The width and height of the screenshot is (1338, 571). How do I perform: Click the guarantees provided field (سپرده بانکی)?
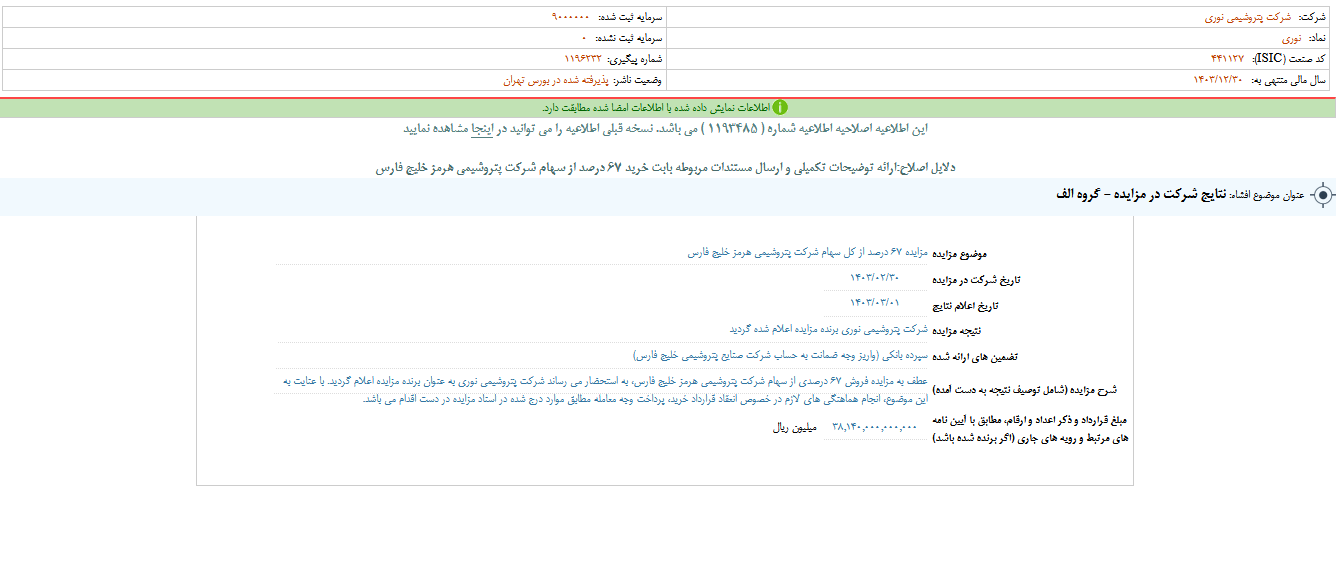(x=780, y=355)
